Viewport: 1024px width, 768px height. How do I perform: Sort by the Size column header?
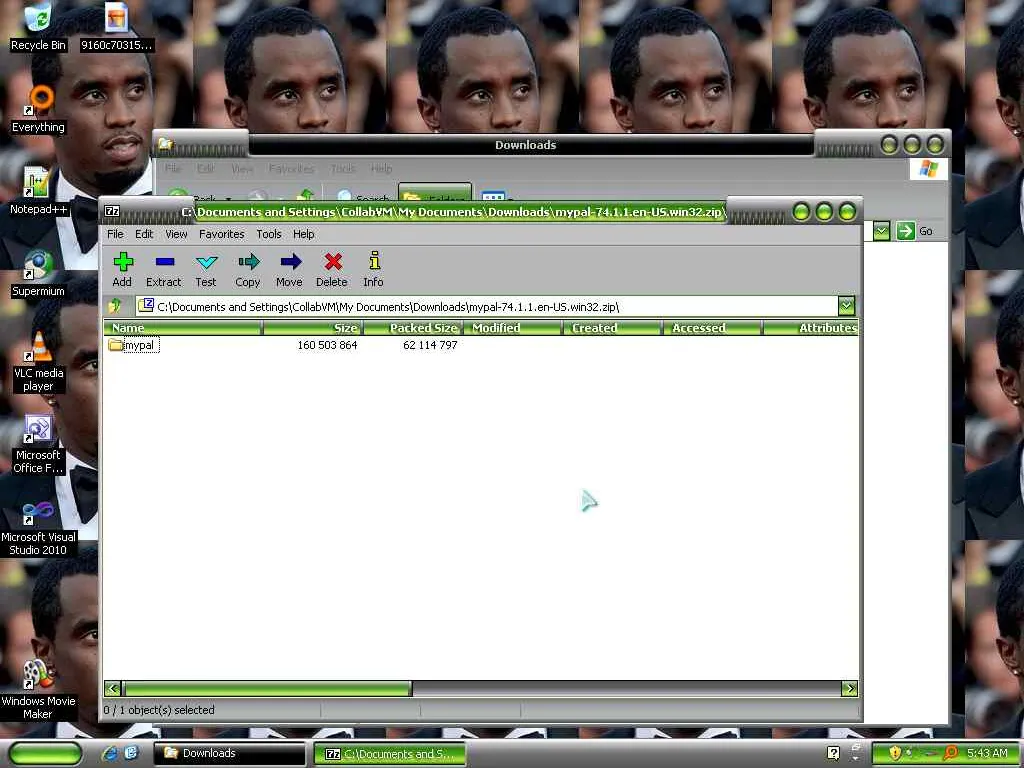pos(312,328)
